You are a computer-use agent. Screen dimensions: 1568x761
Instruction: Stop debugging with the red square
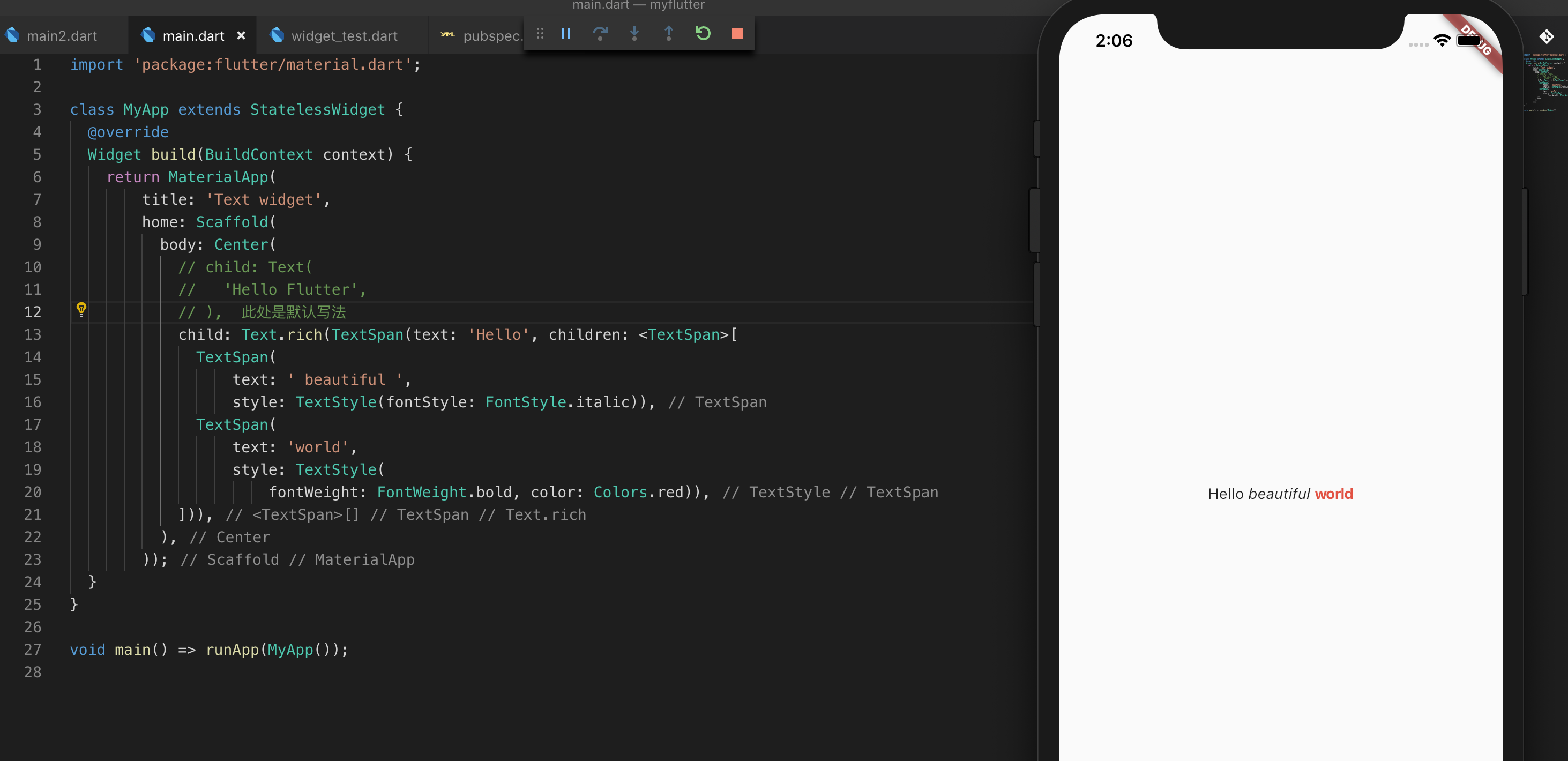[x=736, y=33]
